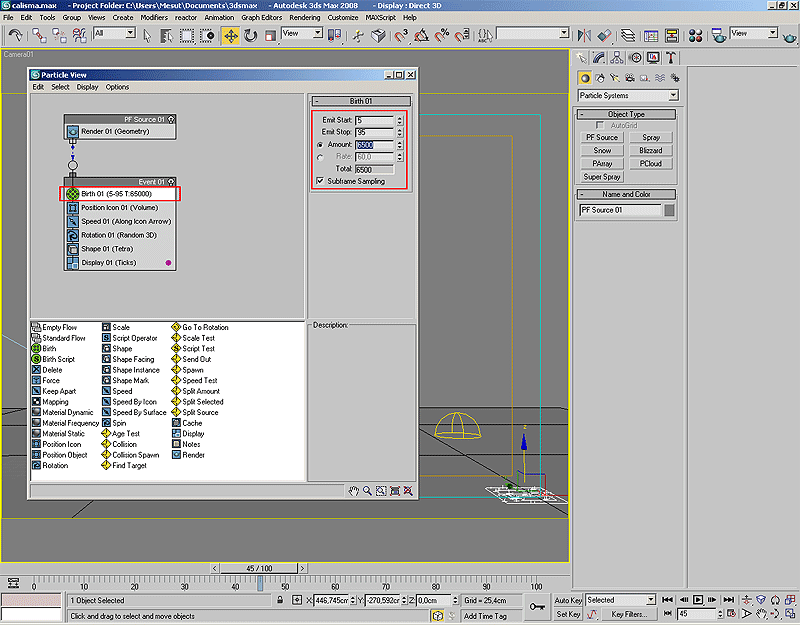
Task: Select the Move tool in main toolbar
Action: pyautogui.click(x=231, y=35)
